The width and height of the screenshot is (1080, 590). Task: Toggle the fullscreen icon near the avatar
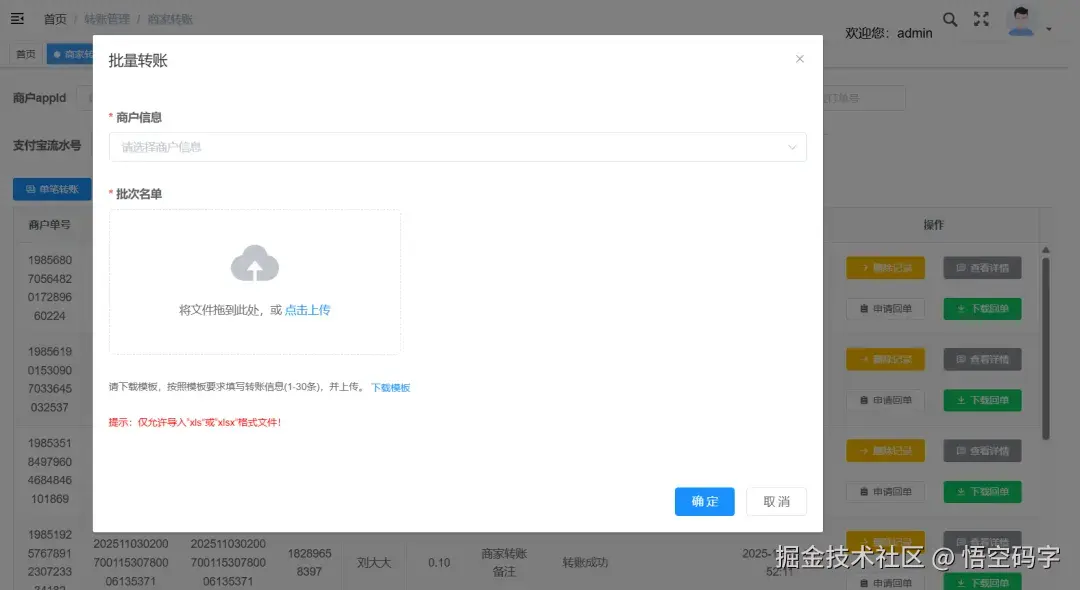point(981,19)
